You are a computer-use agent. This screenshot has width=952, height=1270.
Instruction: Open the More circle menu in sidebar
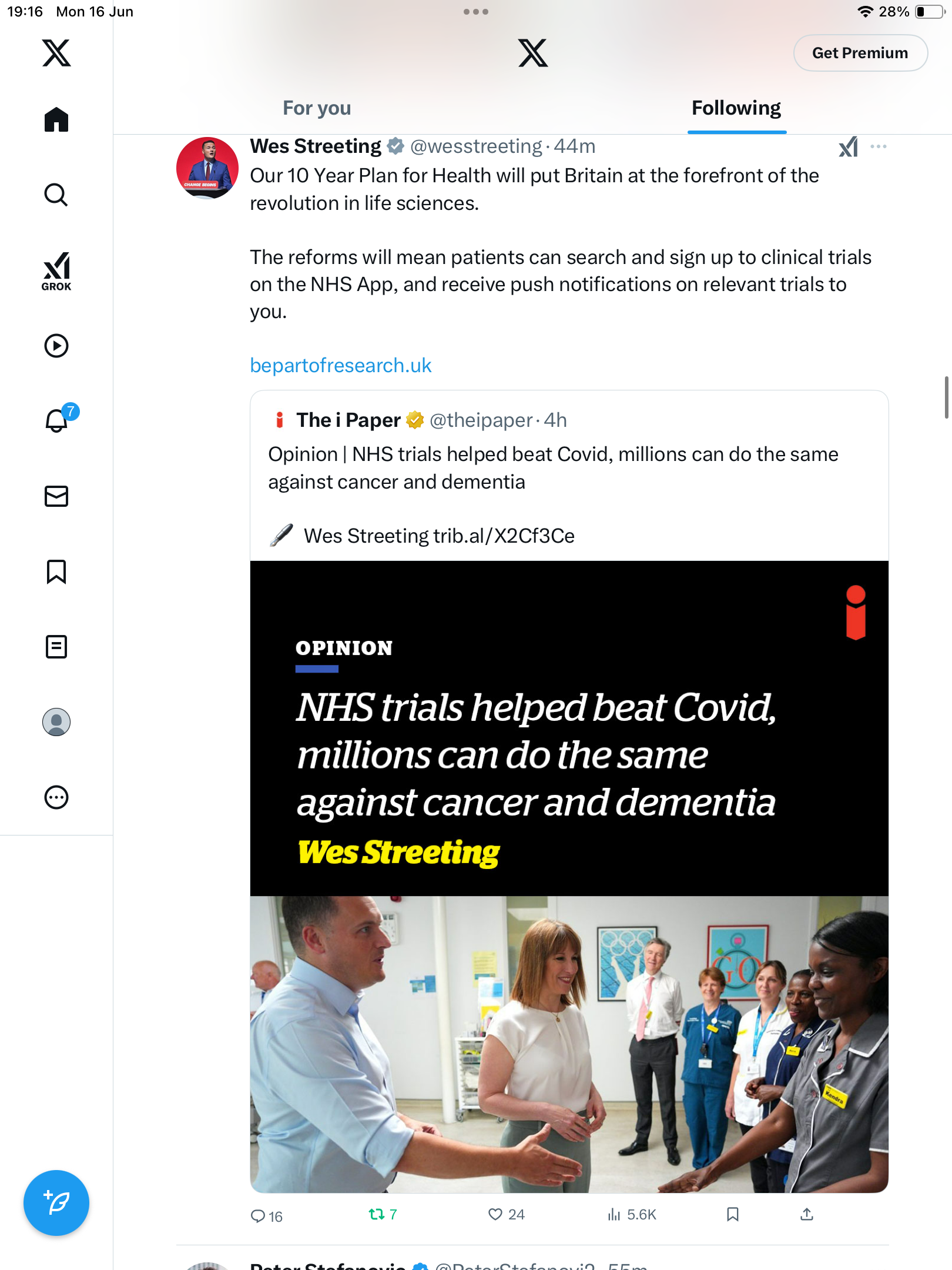(x=56, y=797)
